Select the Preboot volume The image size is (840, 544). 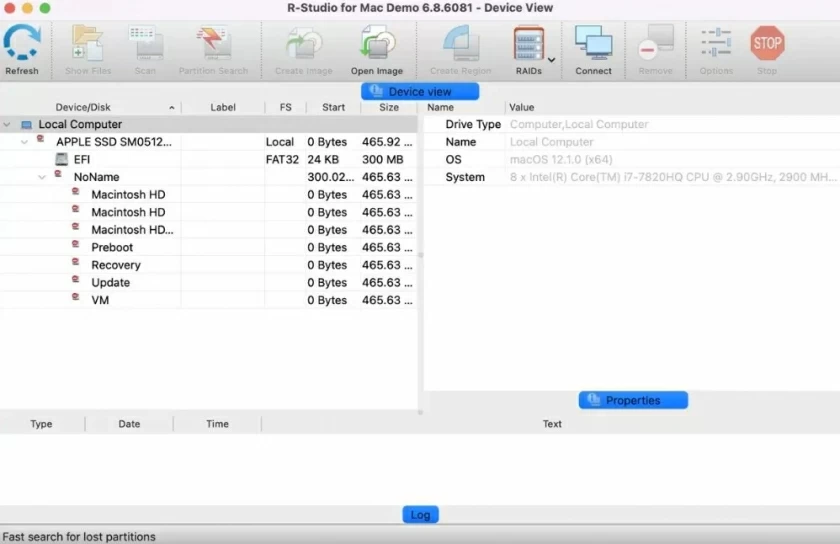click(x=208, y=248)
